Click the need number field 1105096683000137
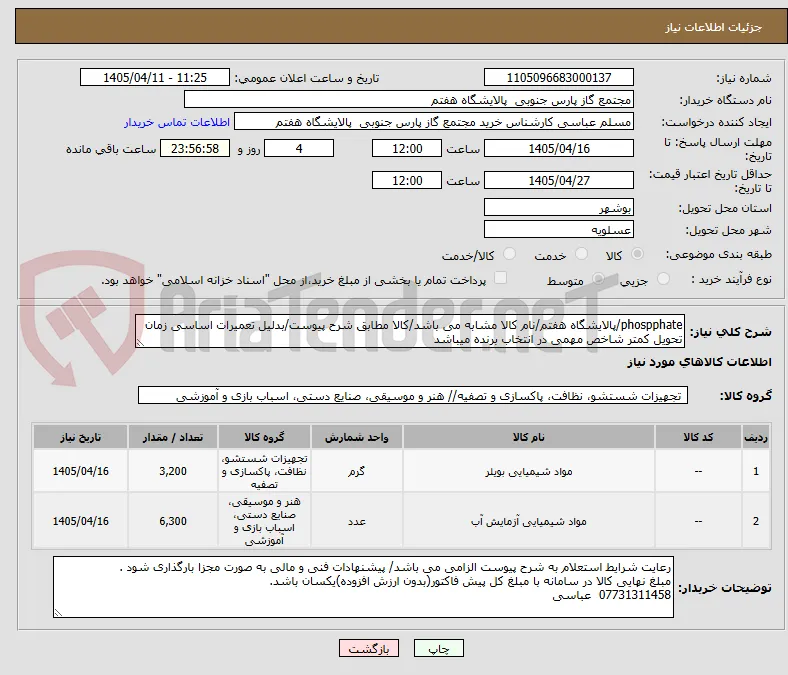Image resolution: width=788 pixels, height=675 pixels. [x=558, y=77]
